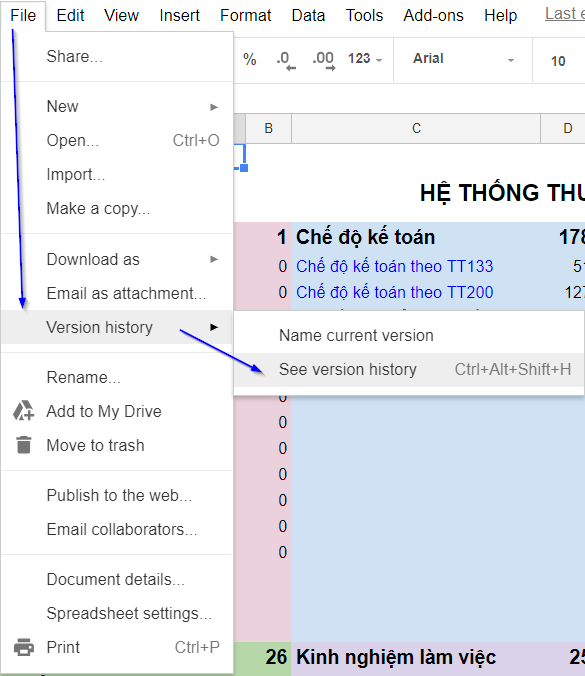Open the Help menu
The width and height of the screenshot is (585, 676).
(x=501, y=16)
